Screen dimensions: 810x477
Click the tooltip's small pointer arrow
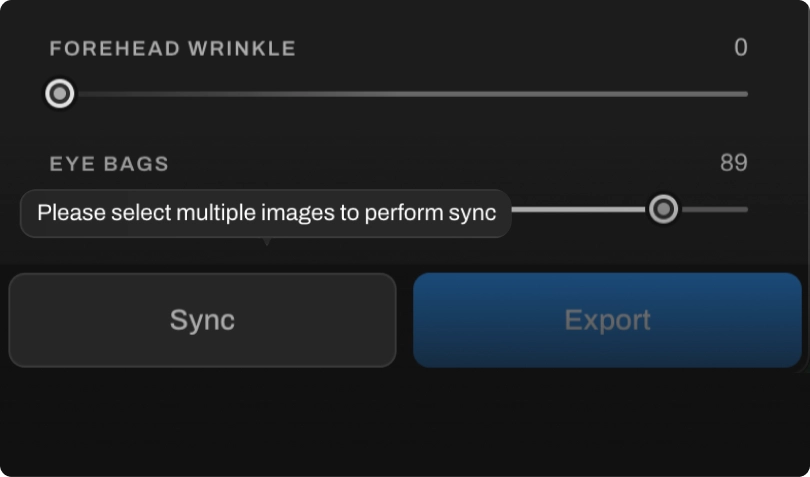tap(266, 241)
